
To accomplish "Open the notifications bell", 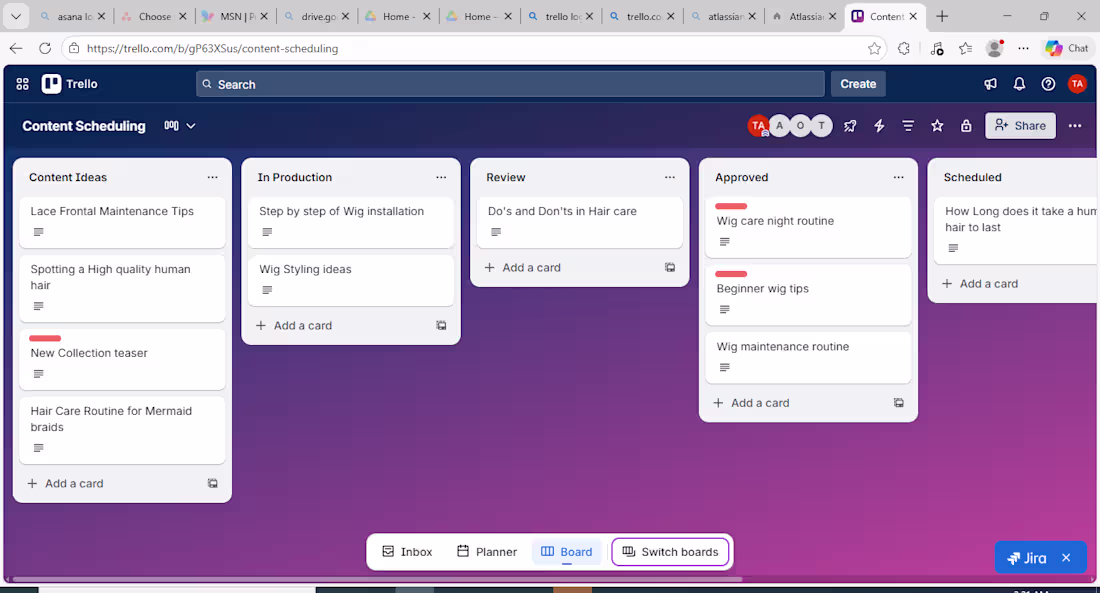I will click(1019, 84).
